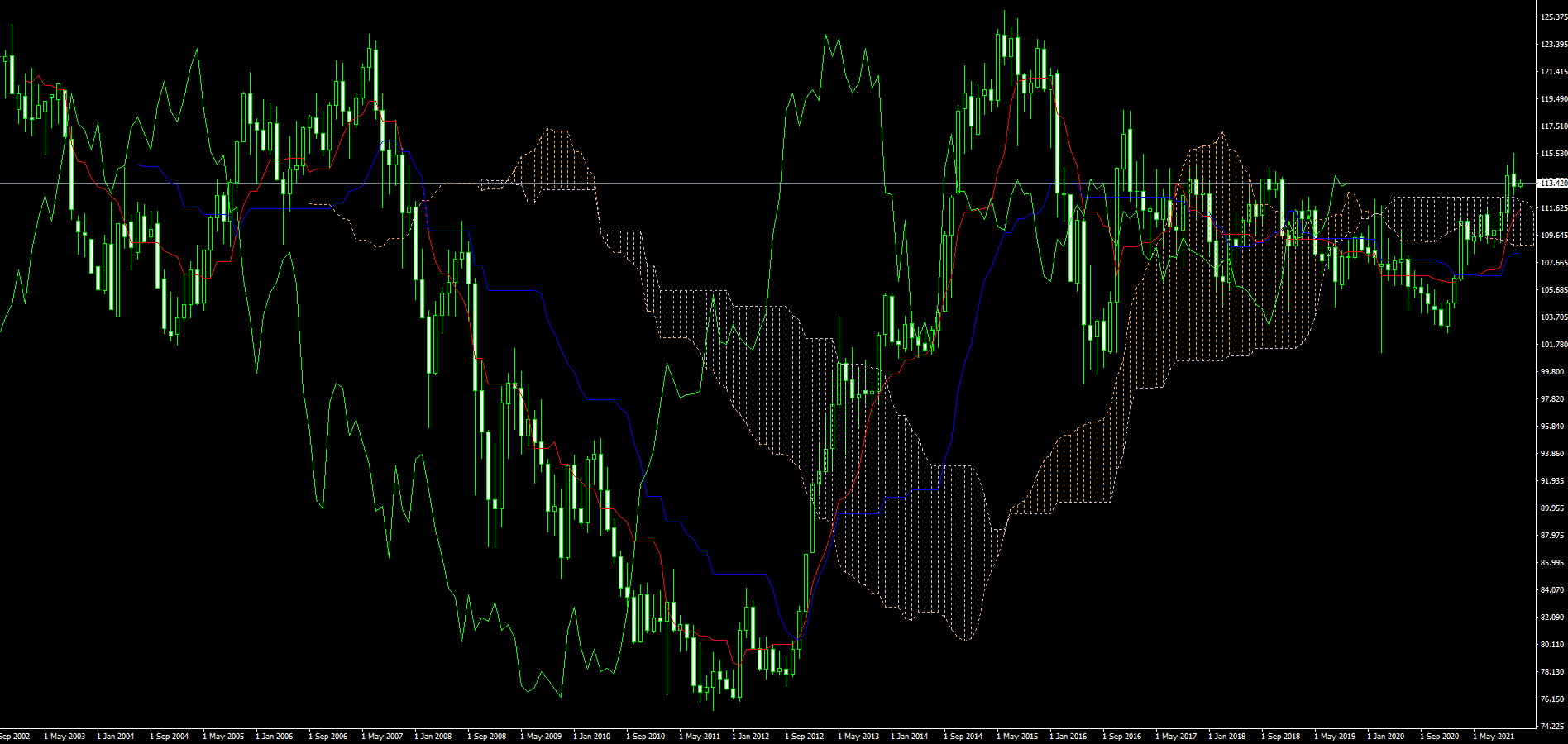This screenshot has height=744, width=1568.
Task: Click the 109.645 price level label
Action: click(1554, 235)
